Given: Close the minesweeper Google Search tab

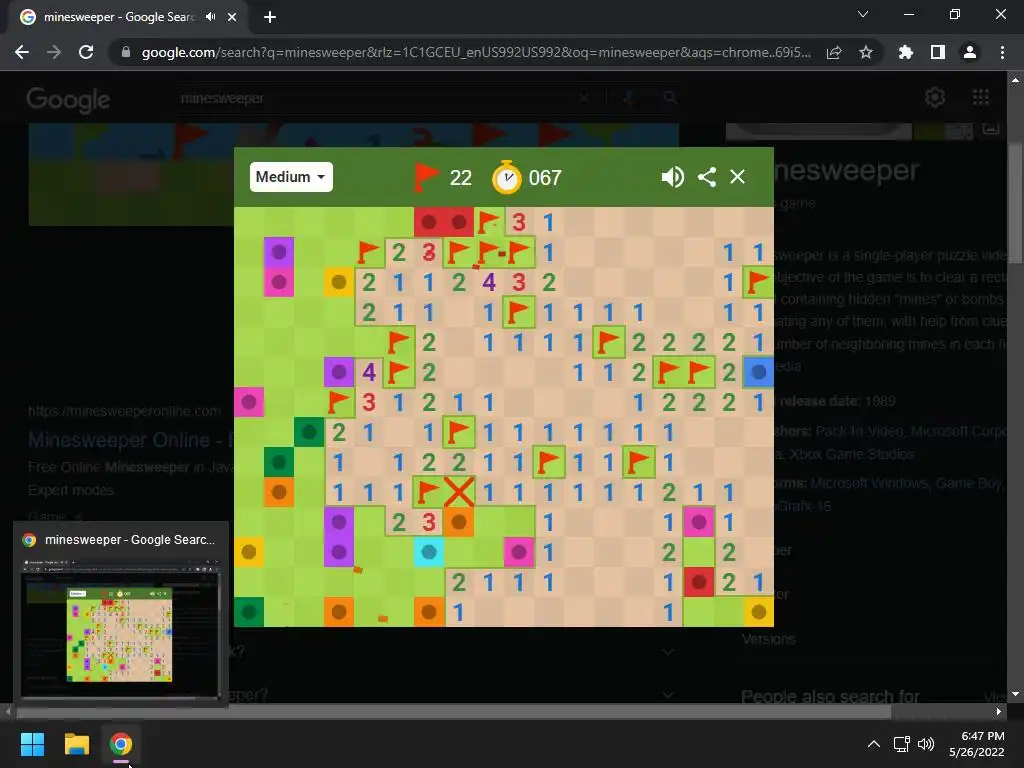Looking at the screenshot, I should pyautogui.click(x=232, y=17).
